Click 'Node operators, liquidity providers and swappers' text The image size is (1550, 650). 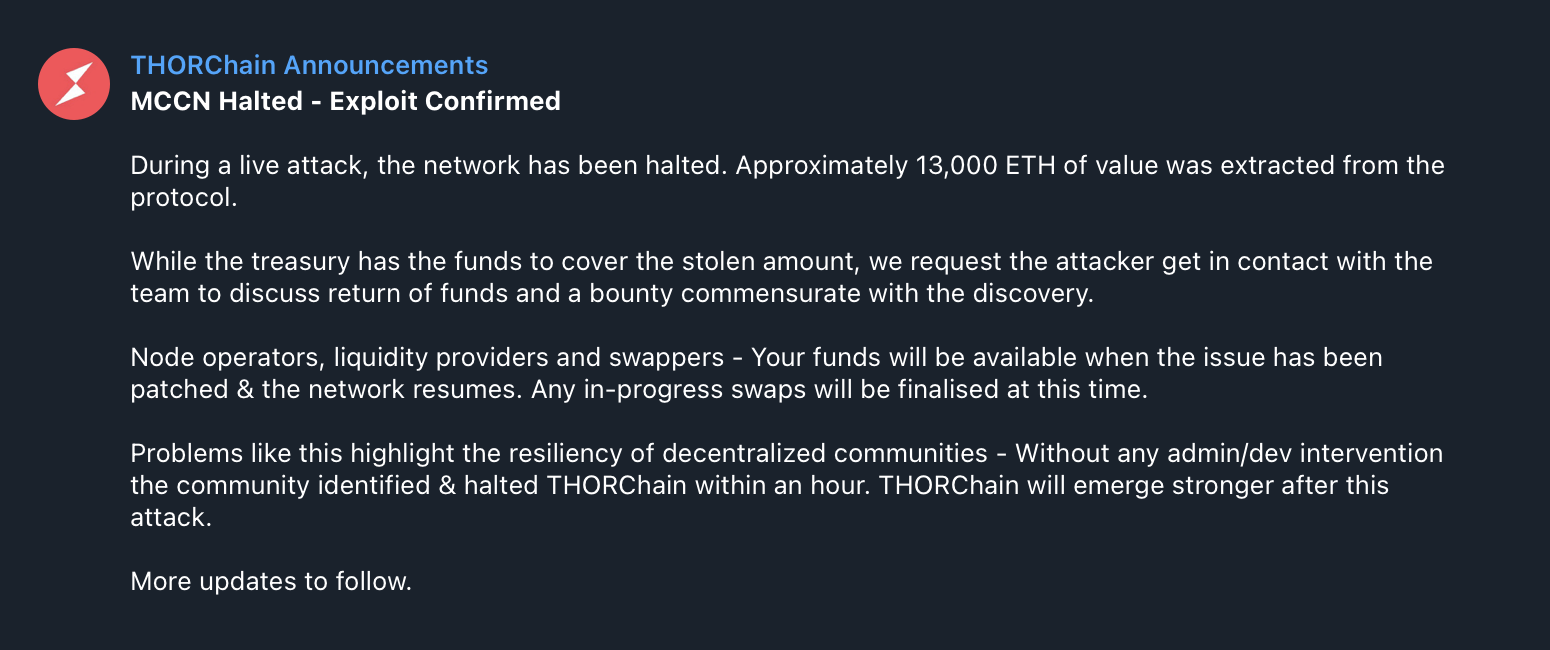point(427,357)
